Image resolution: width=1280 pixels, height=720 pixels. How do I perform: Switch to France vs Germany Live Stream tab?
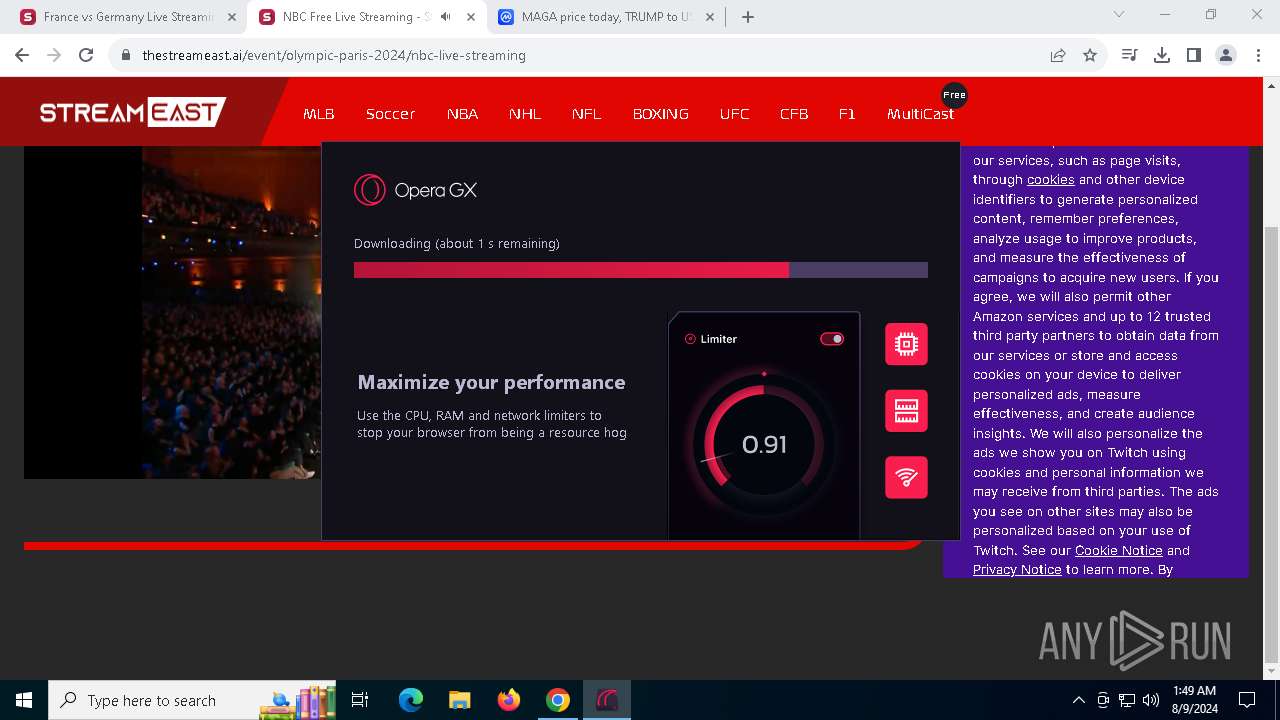point(128,17)
